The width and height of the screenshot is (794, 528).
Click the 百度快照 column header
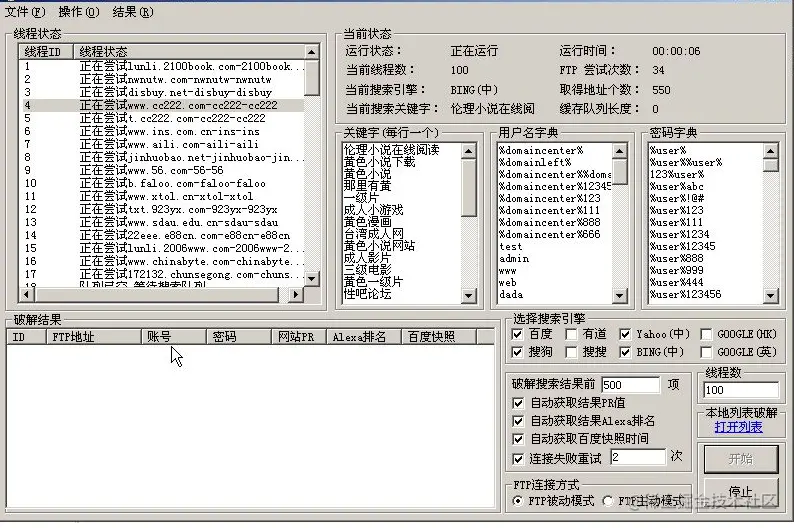[439, 337]
